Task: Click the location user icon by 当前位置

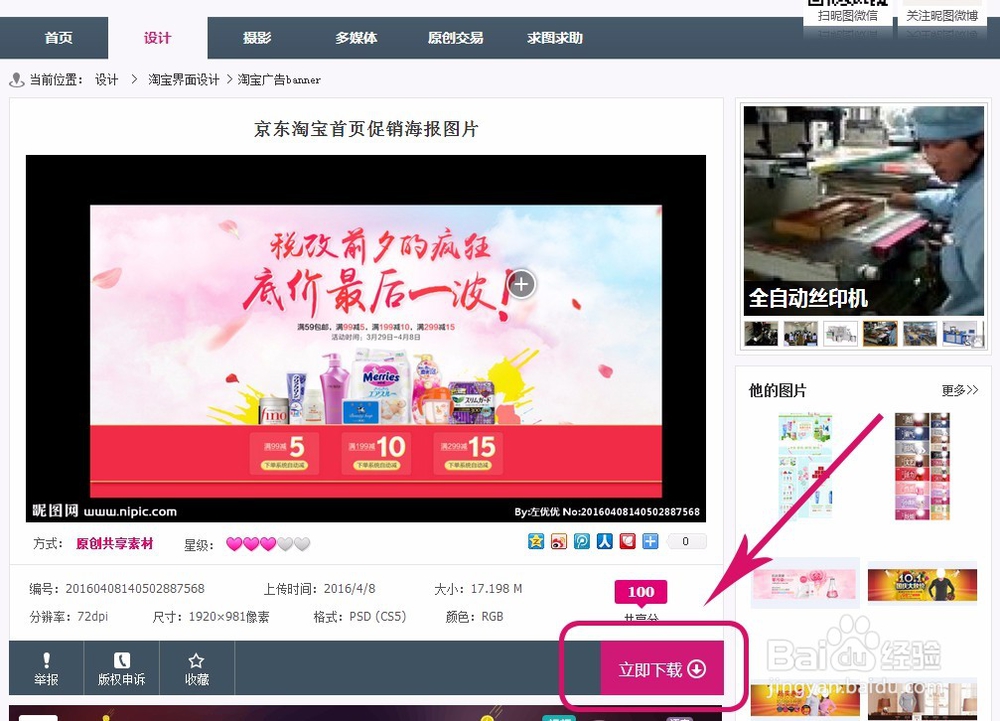Action: pos(17,80)
